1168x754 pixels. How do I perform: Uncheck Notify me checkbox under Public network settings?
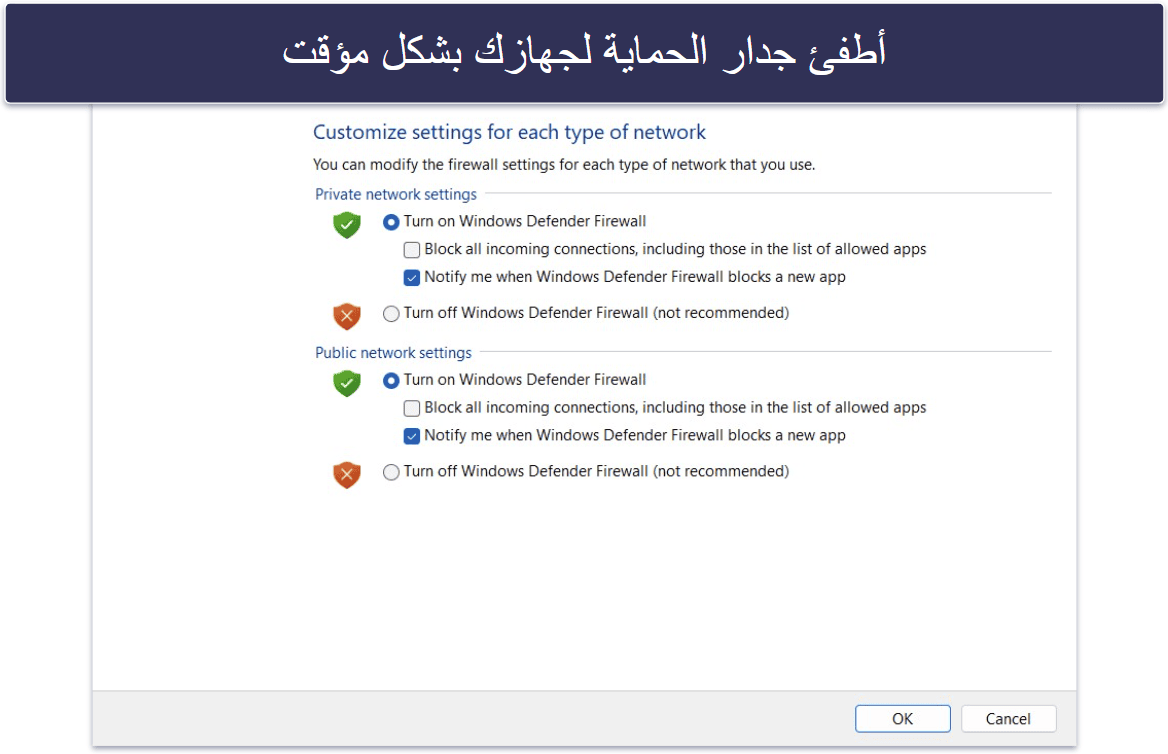[x=412, y=437]
